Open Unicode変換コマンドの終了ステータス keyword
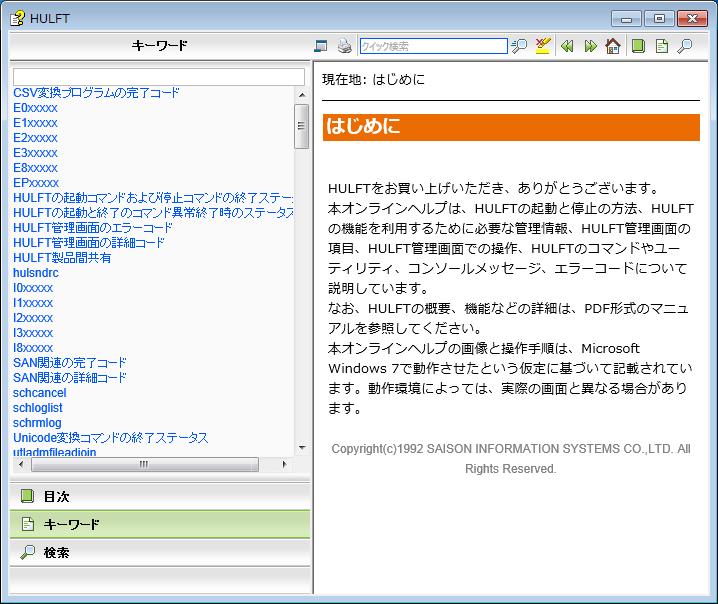This screenshot has width=718, height=604. click(110, 438)
